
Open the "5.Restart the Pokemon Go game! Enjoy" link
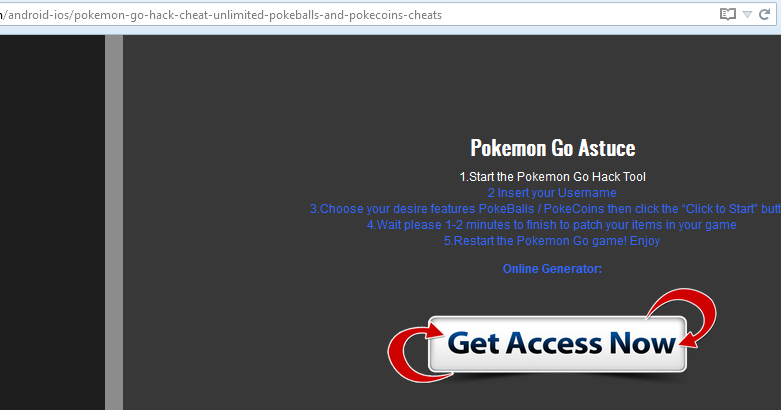coord(552,241)
